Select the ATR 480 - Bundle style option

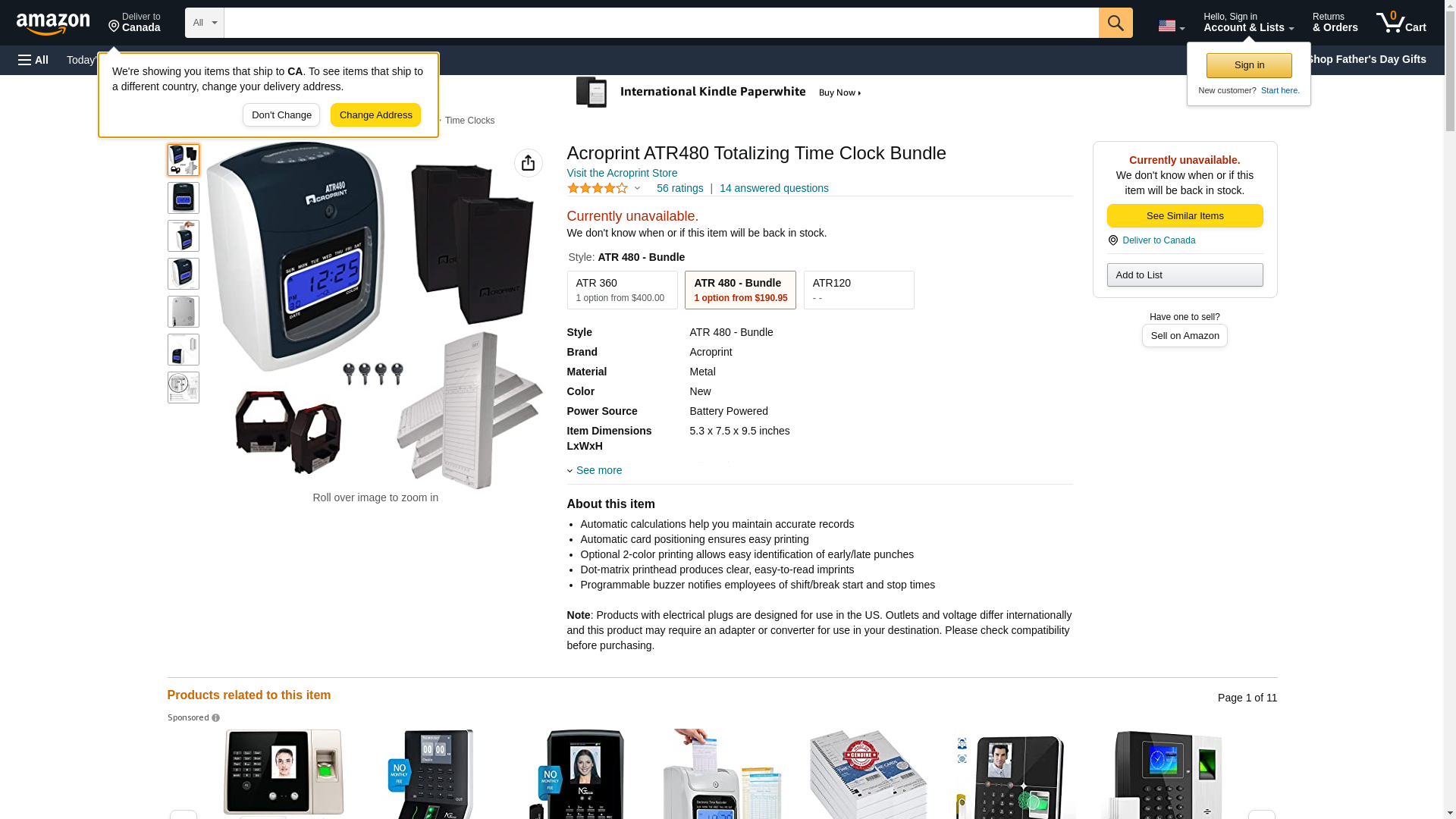[740, 290]
